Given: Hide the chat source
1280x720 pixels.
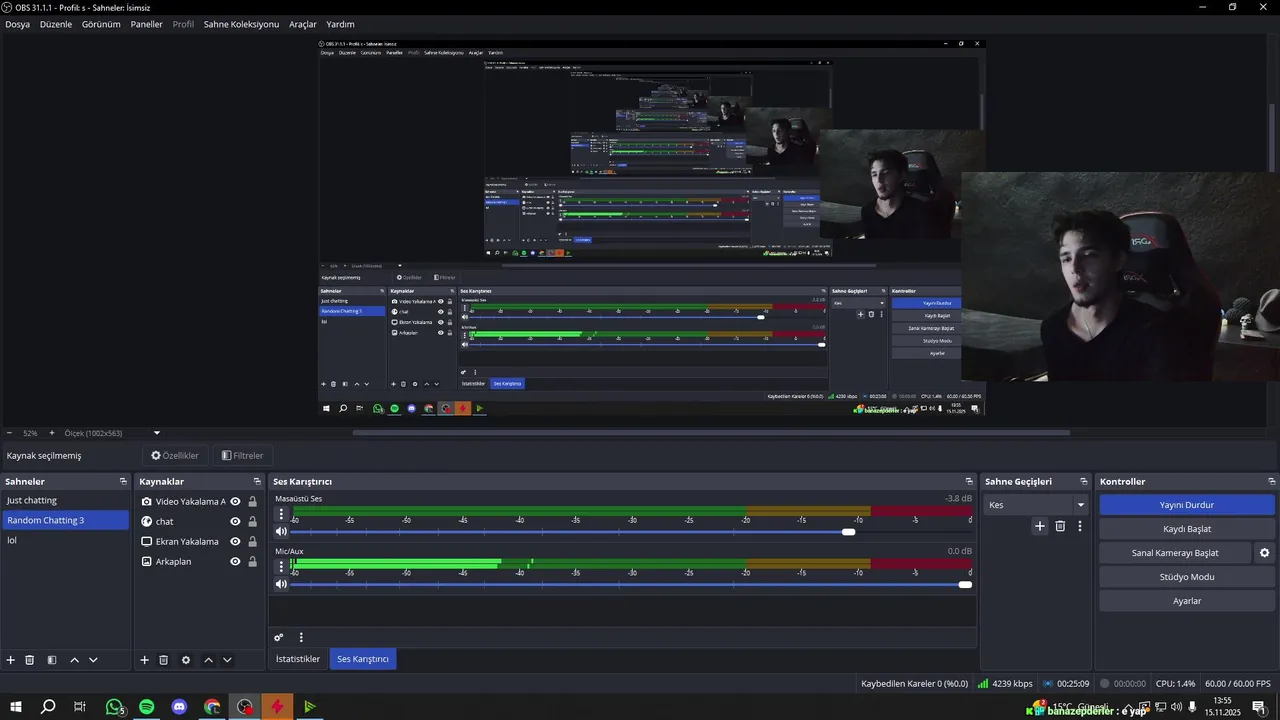Looking at the screenshot, I should tap(235, 522).
